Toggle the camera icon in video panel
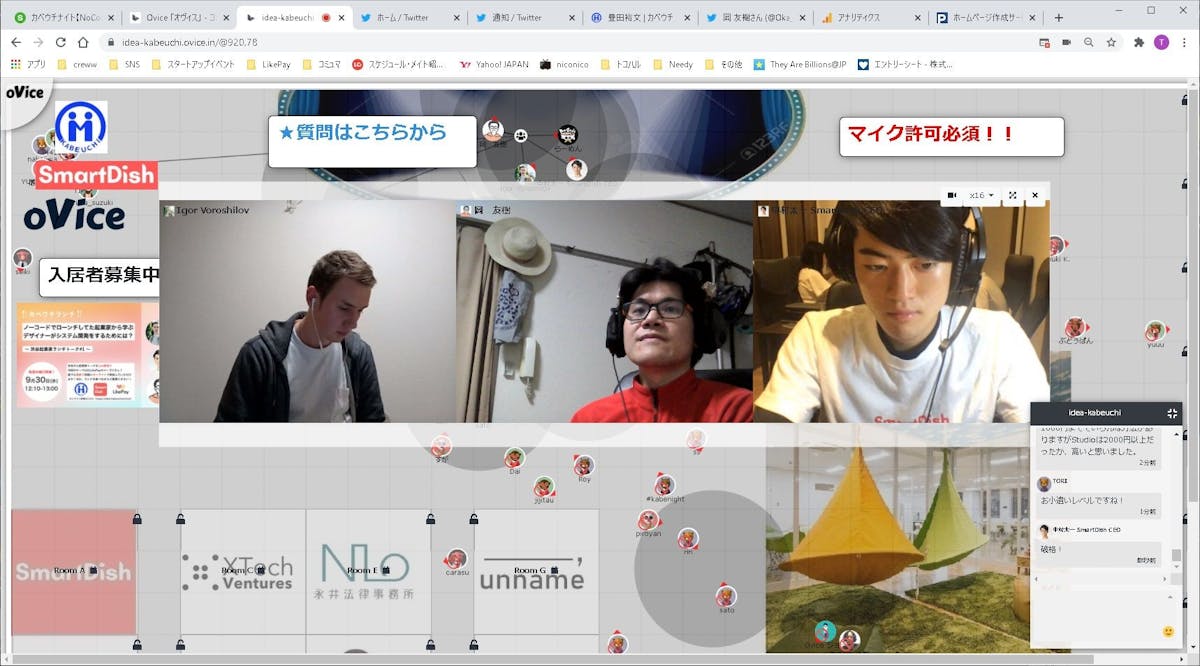 (x=952, y=195)
